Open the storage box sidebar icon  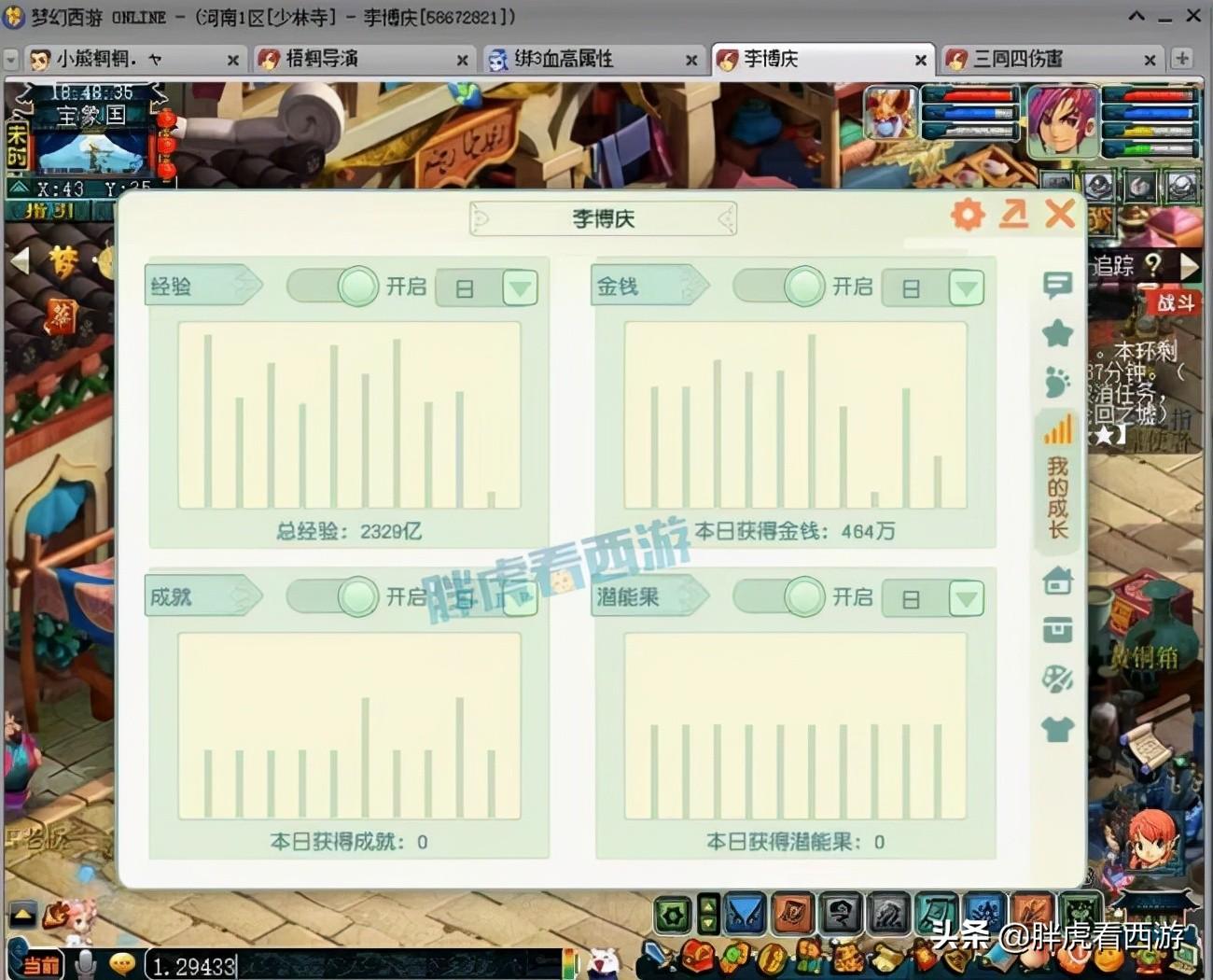point(1057,630)
